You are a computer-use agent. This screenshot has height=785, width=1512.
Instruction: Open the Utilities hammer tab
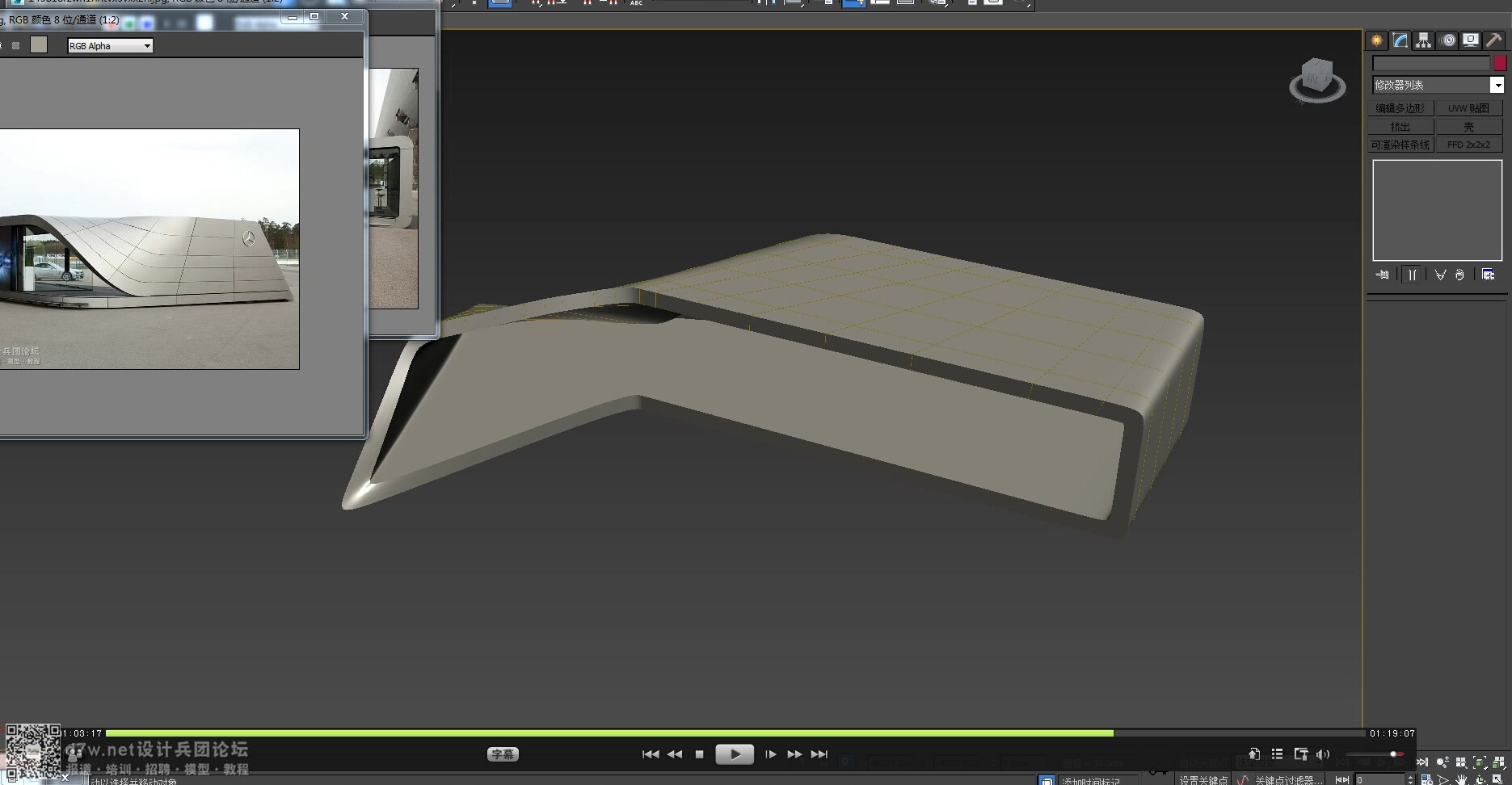point(1493,40)
